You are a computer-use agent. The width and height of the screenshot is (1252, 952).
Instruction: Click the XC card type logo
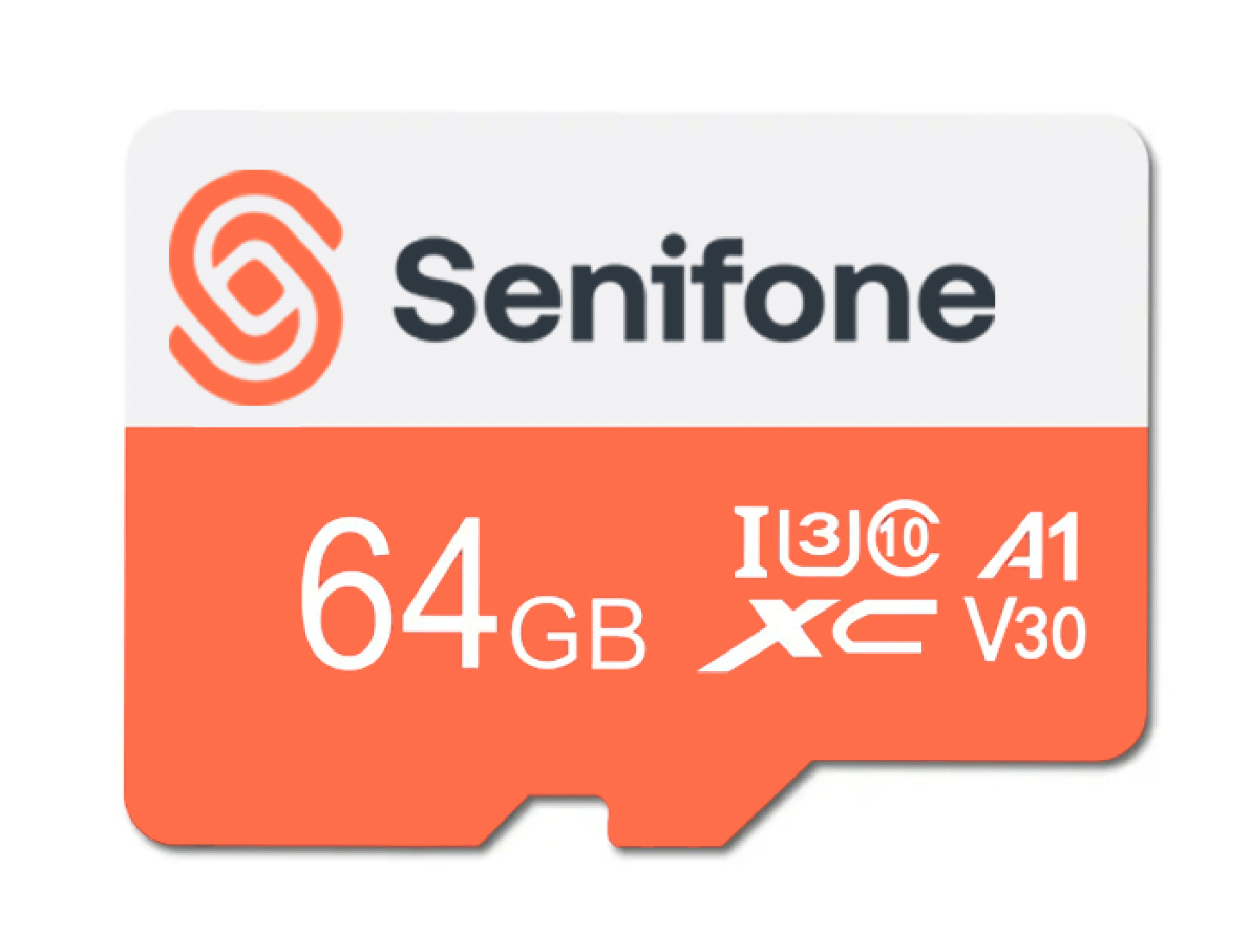pos(817,633)
